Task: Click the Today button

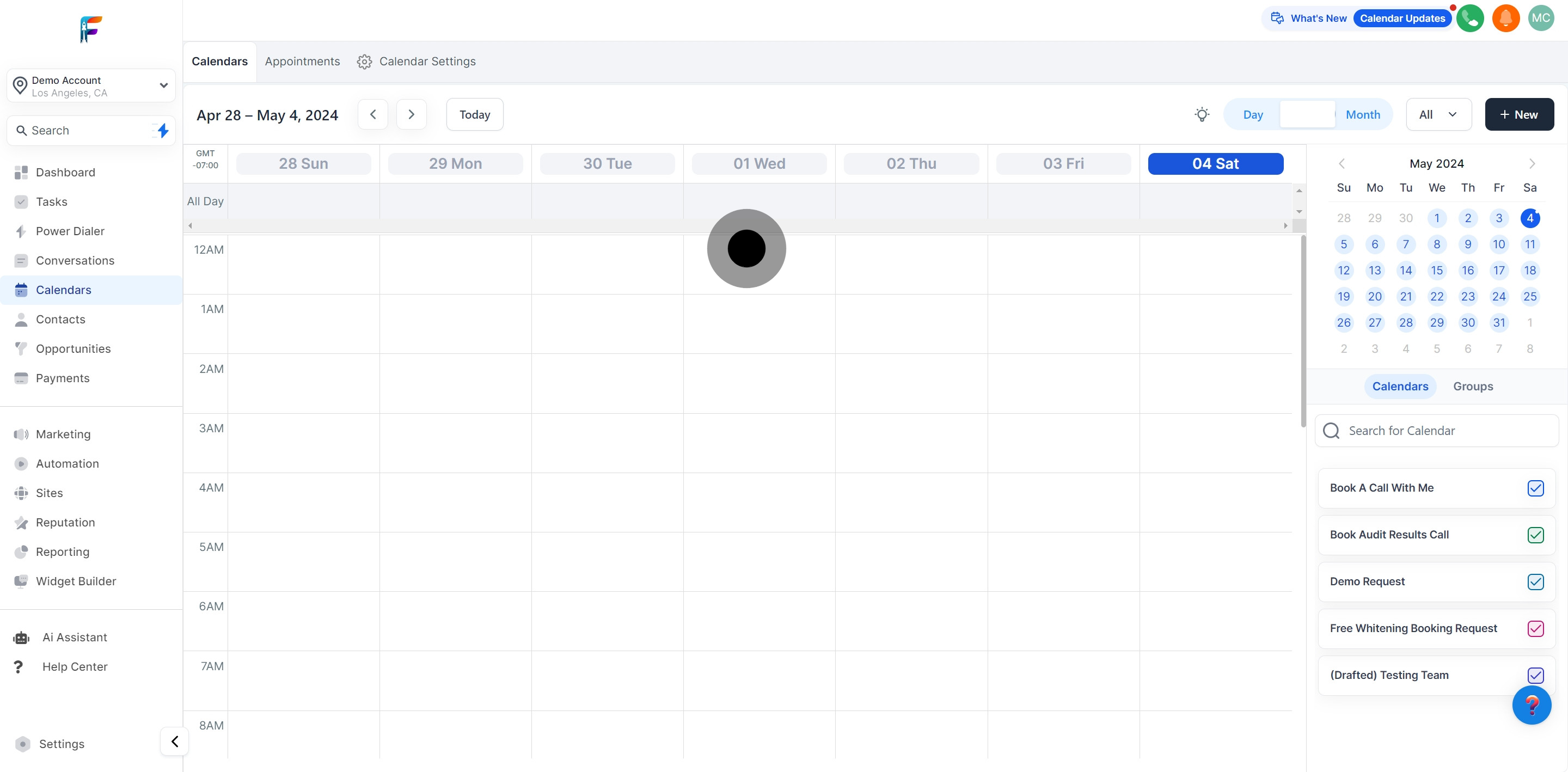Action: point(474,114)
